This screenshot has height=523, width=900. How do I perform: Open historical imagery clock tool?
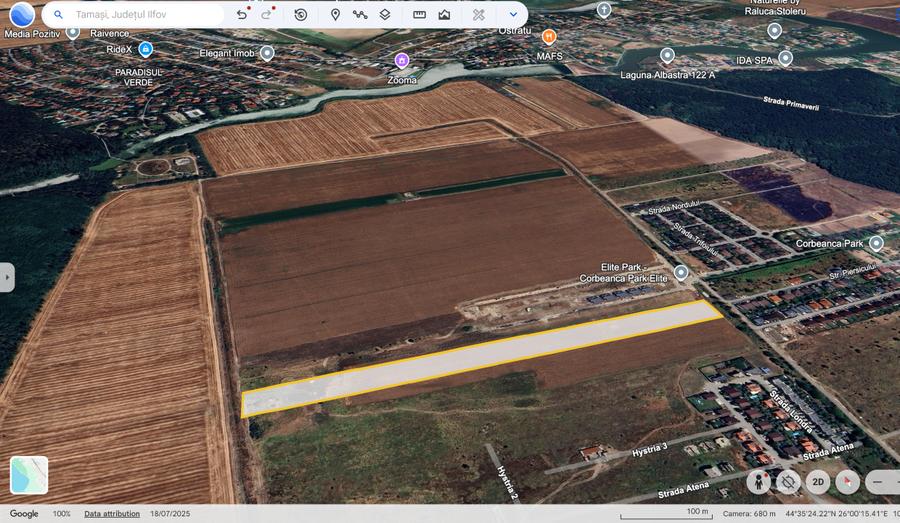(301, 14)
